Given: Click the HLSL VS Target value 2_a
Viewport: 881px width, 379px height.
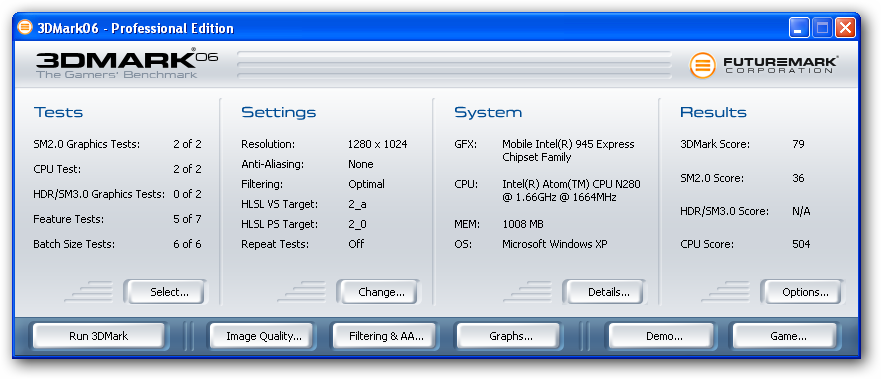Looking at the screenshot, I should (x=357, y=204).
